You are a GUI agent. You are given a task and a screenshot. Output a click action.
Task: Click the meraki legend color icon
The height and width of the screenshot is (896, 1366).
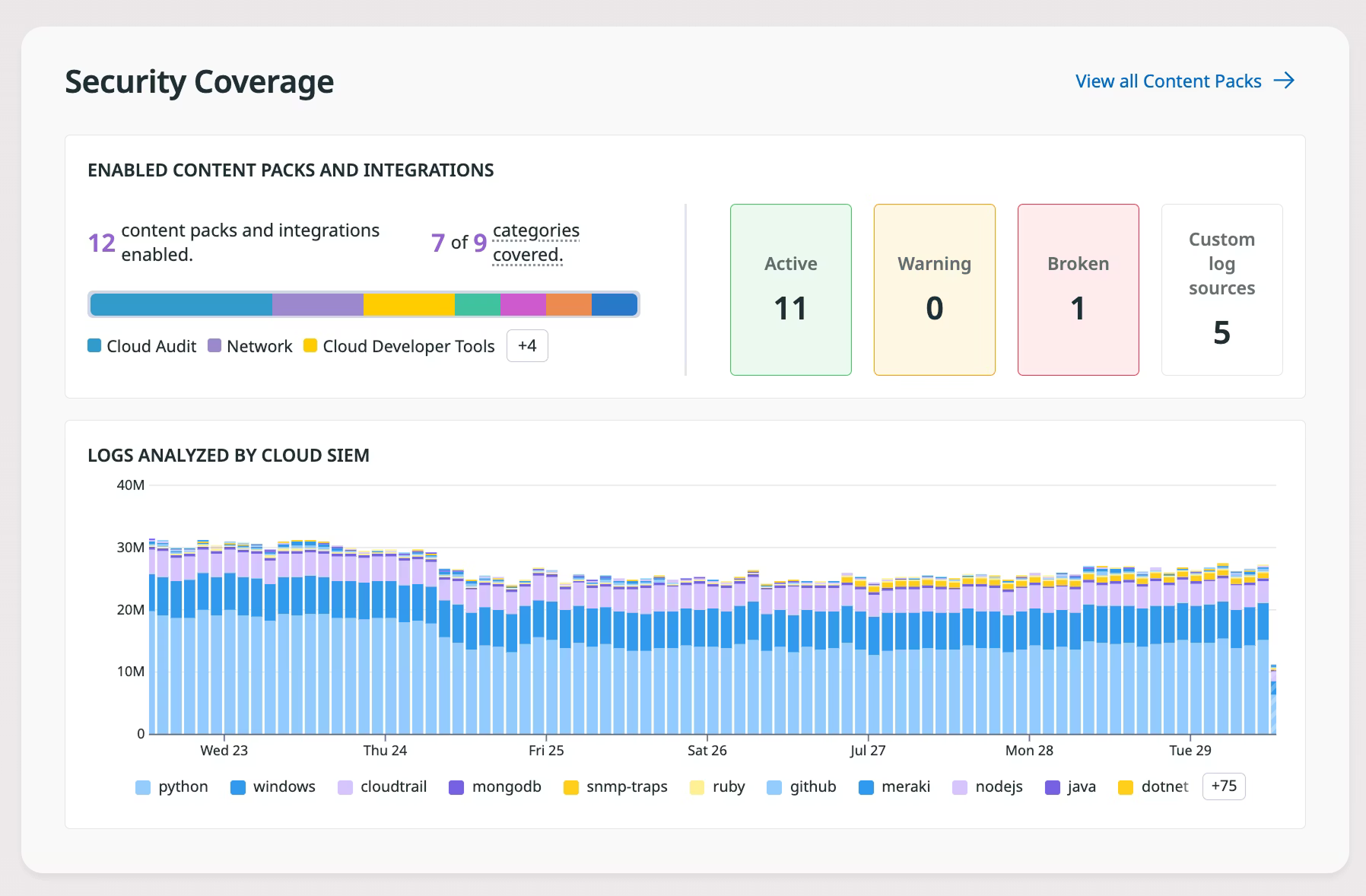[x=866, y=787]
